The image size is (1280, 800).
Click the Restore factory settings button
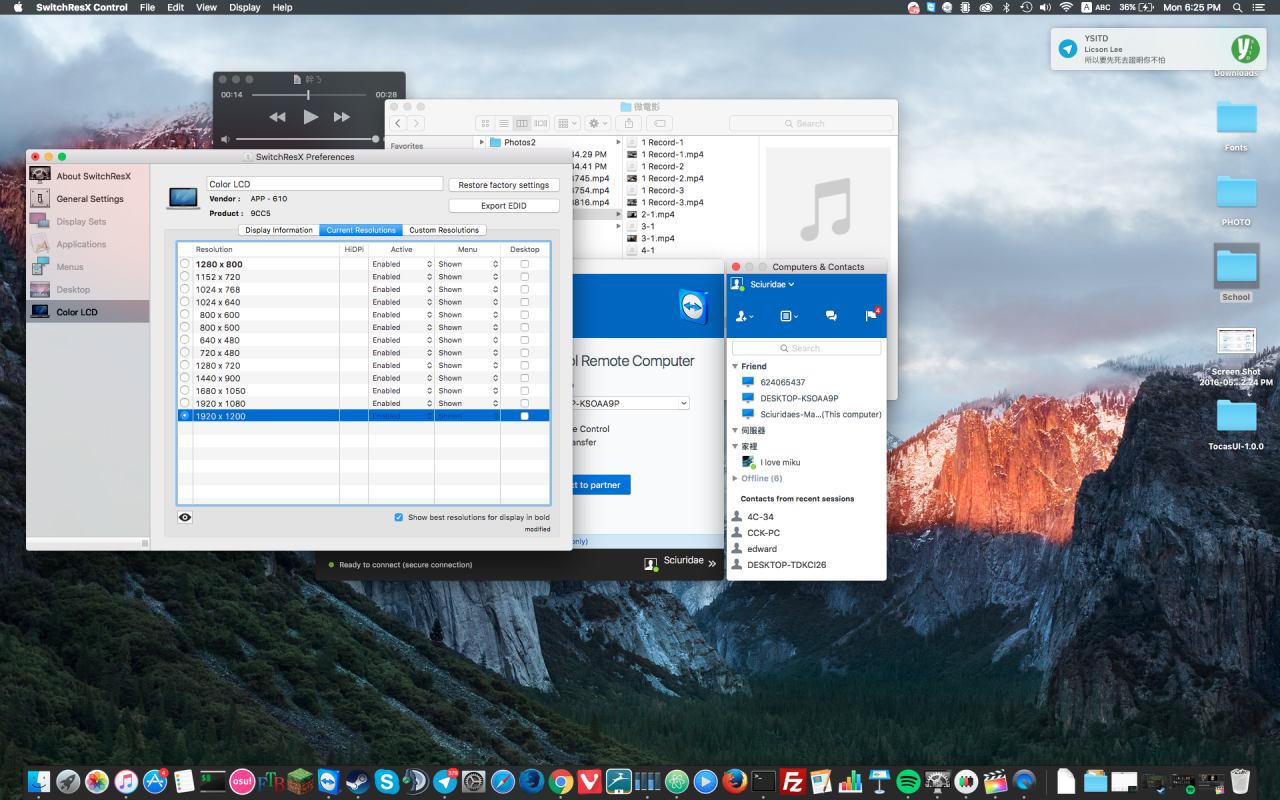(x=503, y=185)
